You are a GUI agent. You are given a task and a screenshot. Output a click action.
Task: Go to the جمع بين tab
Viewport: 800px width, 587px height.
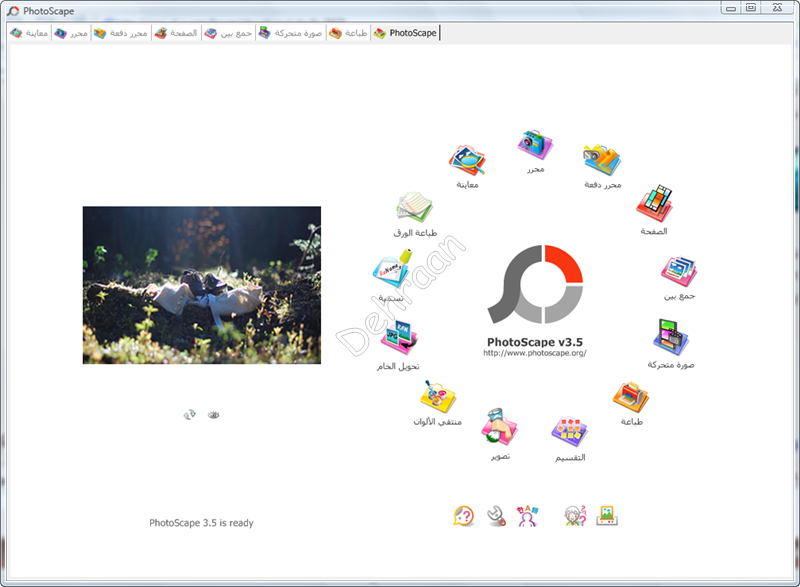click(x=228, y=33)
